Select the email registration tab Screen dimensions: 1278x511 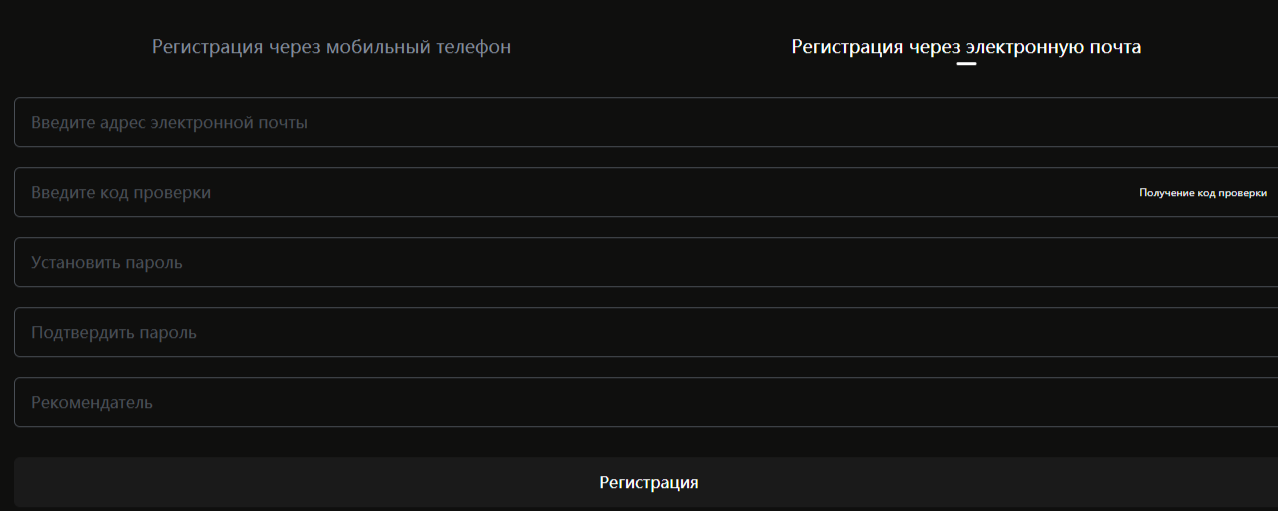(966, 47)
